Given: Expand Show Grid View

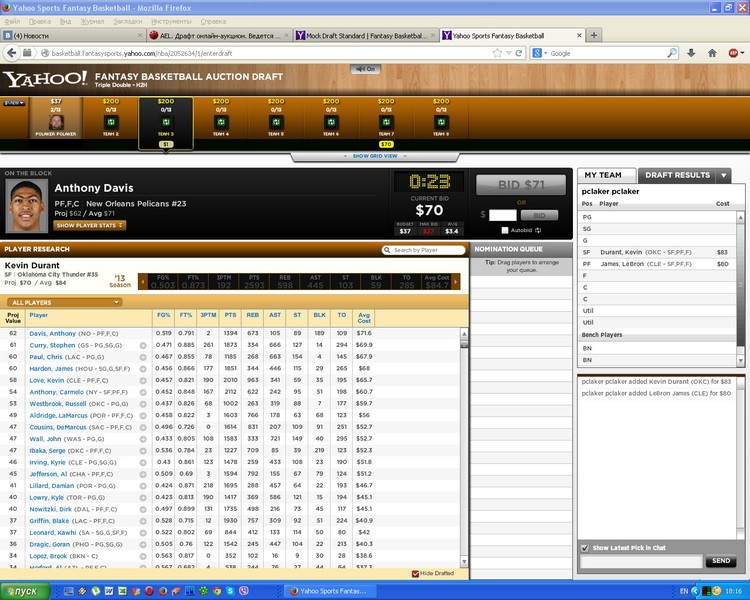Looking at the screenshot, I should [x=375, y=156].
